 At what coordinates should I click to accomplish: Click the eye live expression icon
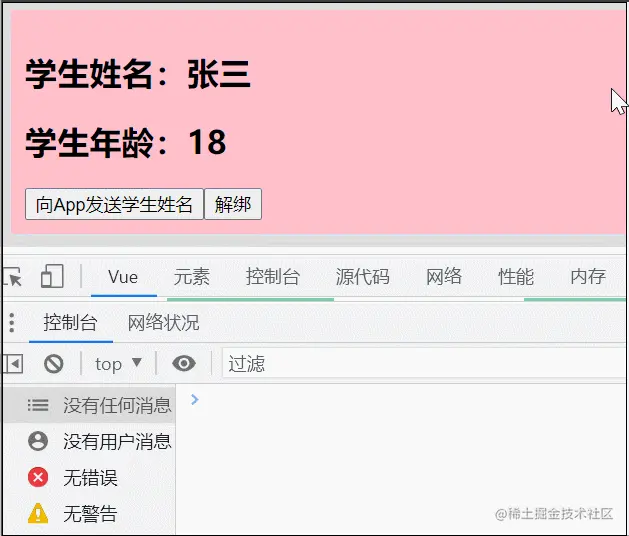[184, 364]
